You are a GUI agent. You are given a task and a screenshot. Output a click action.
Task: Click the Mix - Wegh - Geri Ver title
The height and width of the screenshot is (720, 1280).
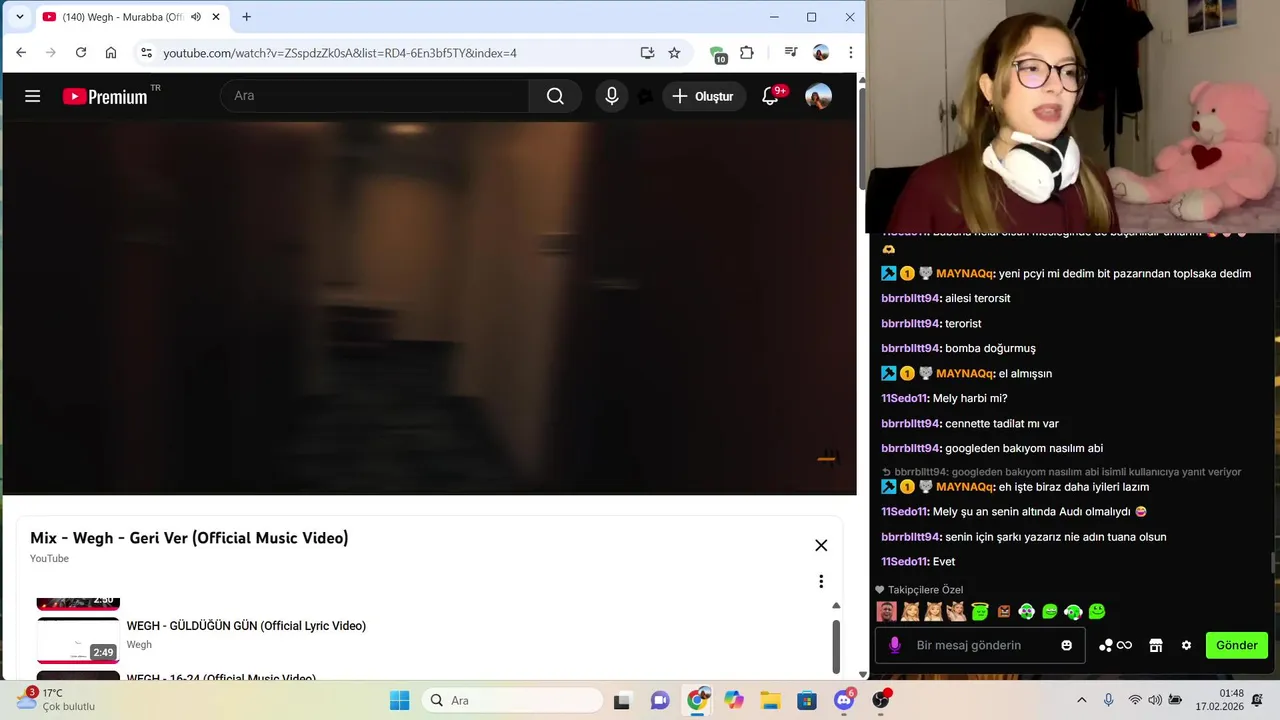[x=189, y=538]
